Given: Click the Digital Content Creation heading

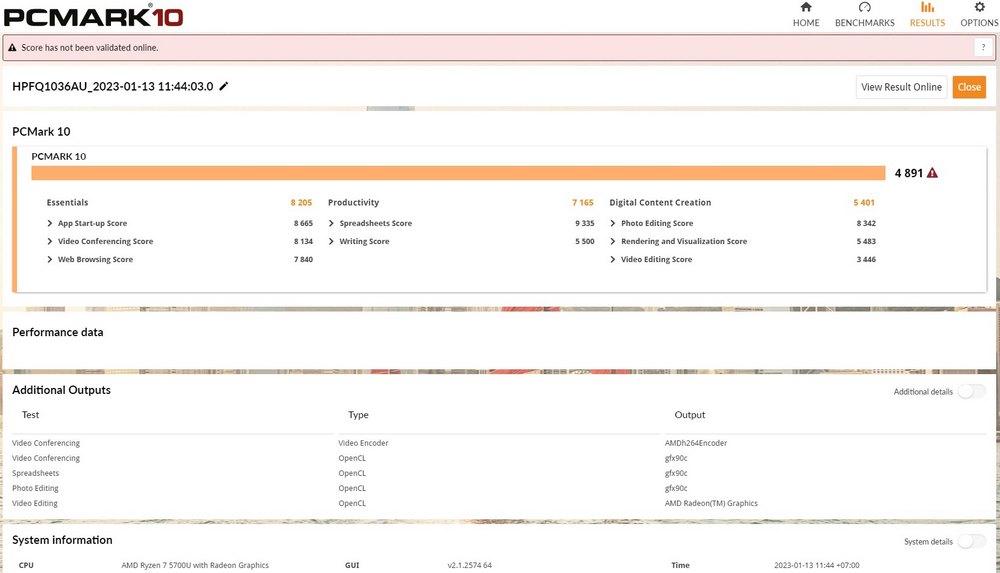Looking at the screenshot, I should [x=660, y=202].
